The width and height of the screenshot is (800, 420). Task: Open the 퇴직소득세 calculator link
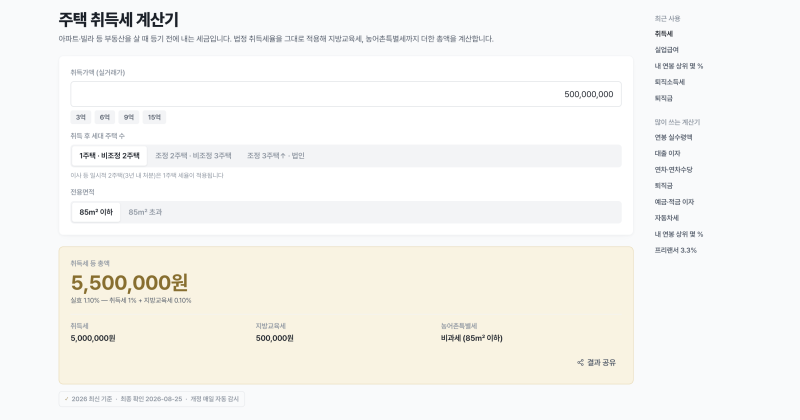[x=670, y=82]
